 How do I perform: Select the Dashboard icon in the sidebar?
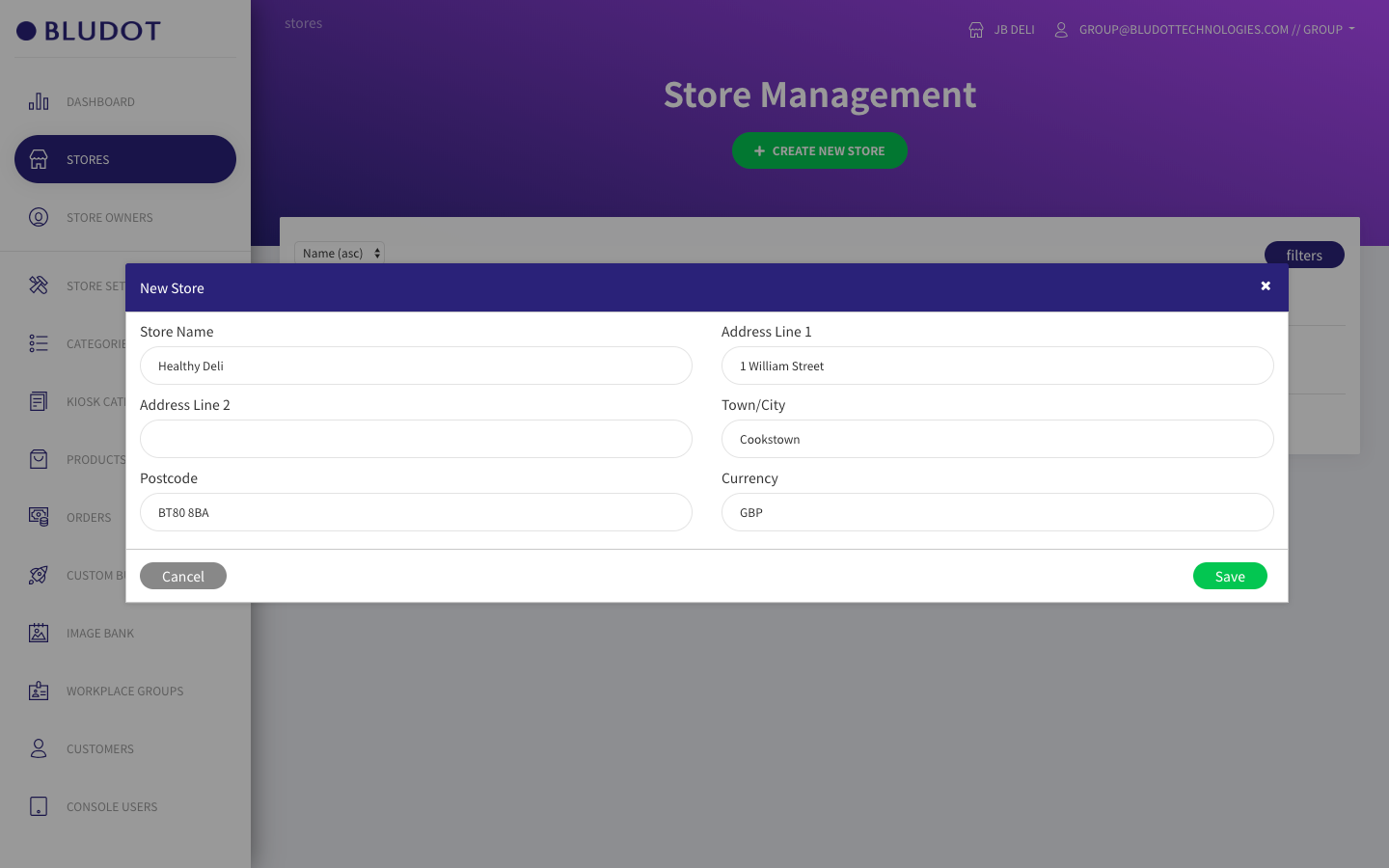(39, 101)
